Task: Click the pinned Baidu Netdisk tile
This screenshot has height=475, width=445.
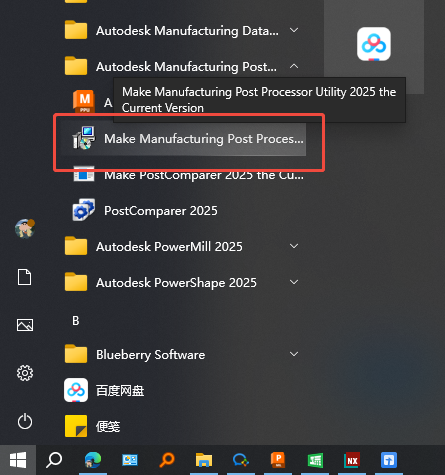Action: (374, 44)
